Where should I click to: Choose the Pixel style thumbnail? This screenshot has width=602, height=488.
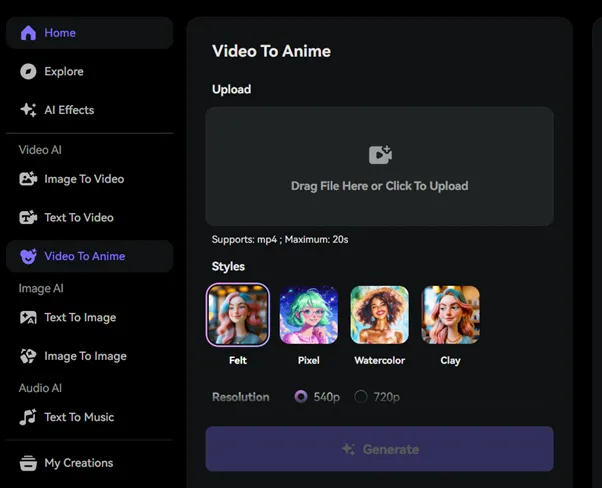[x=309, y=315]
